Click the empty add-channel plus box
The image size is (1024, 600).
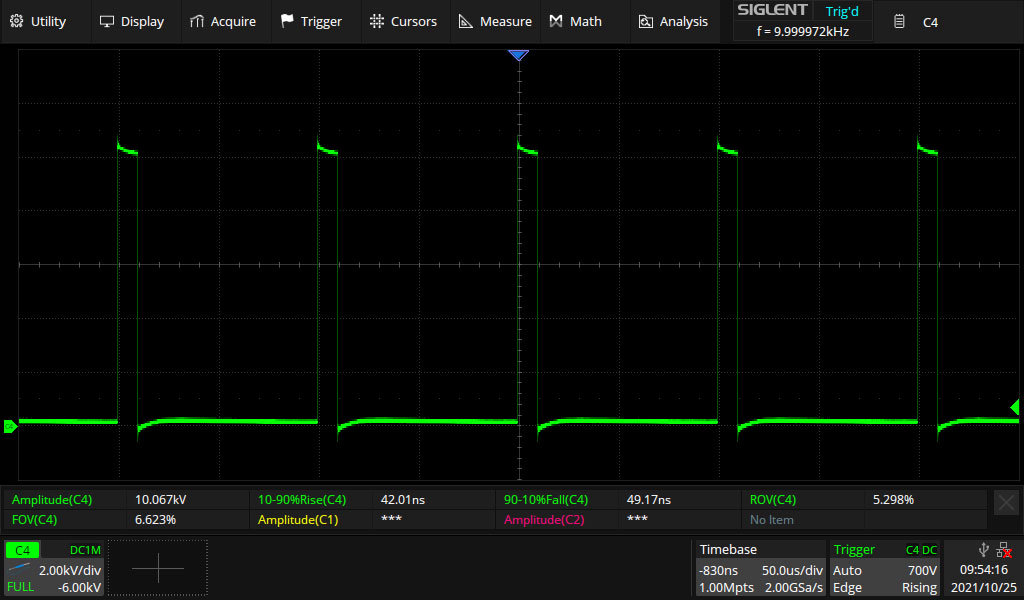(x=158, y=567)
